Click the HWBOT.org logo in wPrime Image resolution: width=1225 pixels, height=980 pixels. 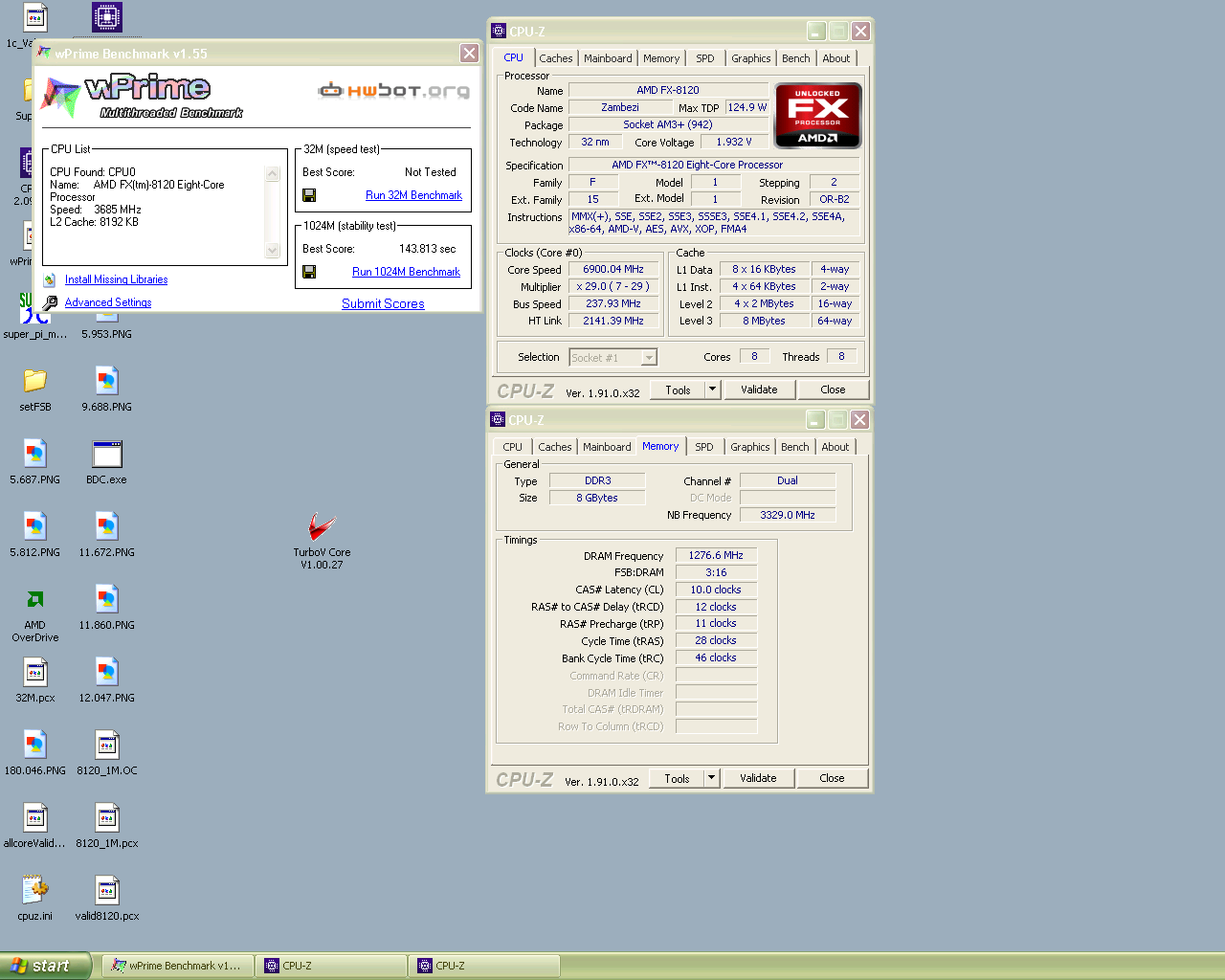click(394, 90)
